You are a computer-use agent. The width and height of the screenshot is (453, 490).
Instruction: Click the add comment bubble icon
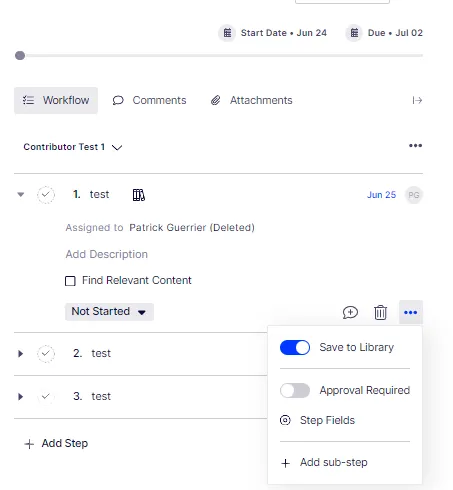point(350,313)
